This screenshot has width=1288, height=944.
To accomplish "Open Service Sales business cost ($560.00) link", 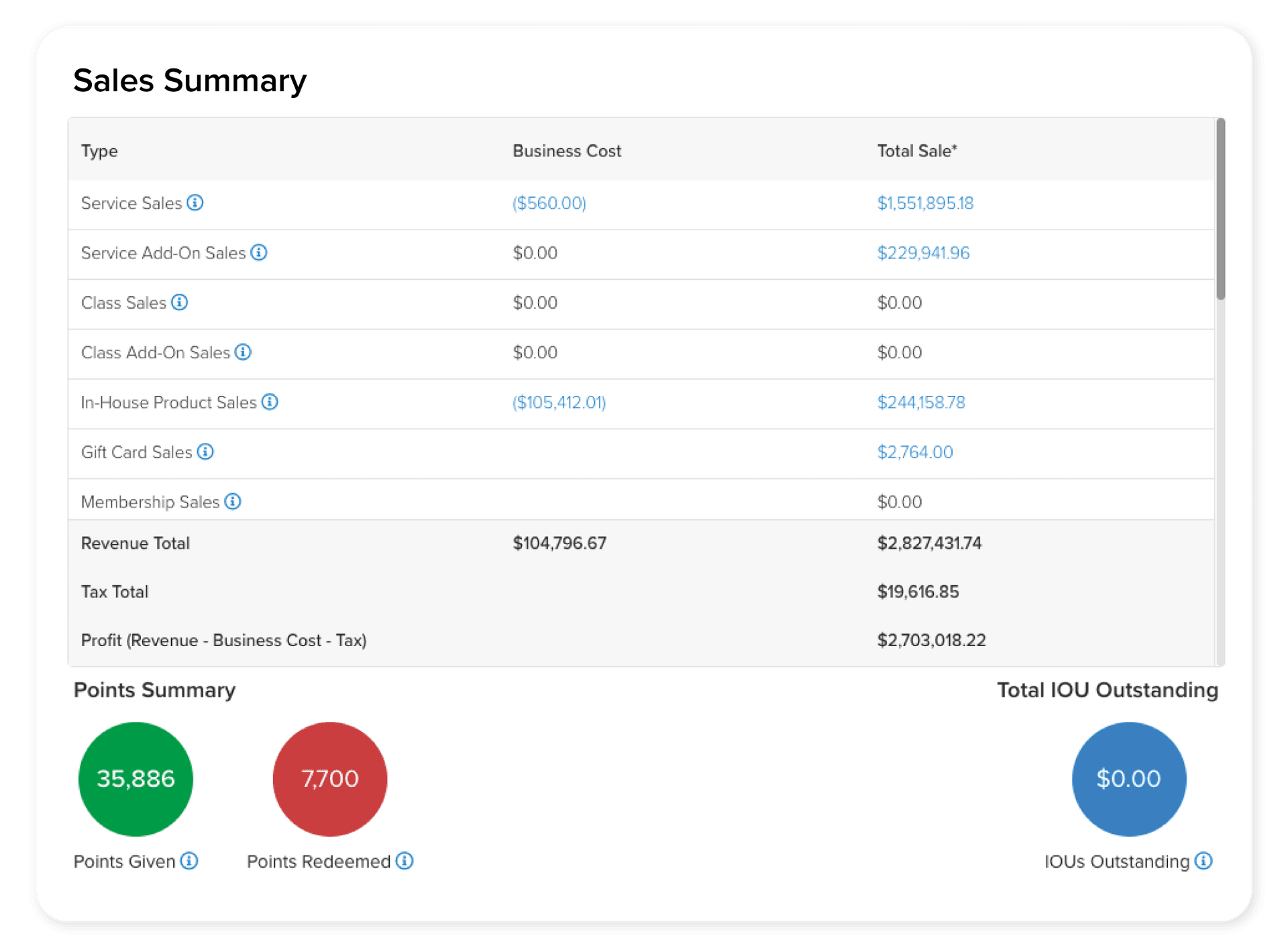I will (x=549, y=203).
